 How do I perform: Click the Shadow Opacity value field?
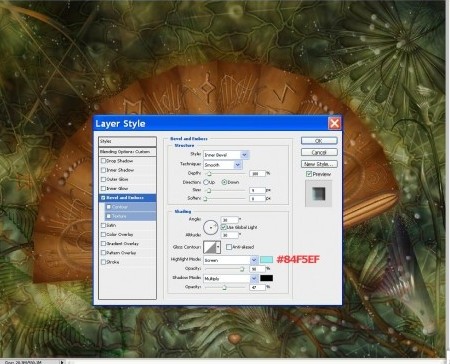point(257,287)
